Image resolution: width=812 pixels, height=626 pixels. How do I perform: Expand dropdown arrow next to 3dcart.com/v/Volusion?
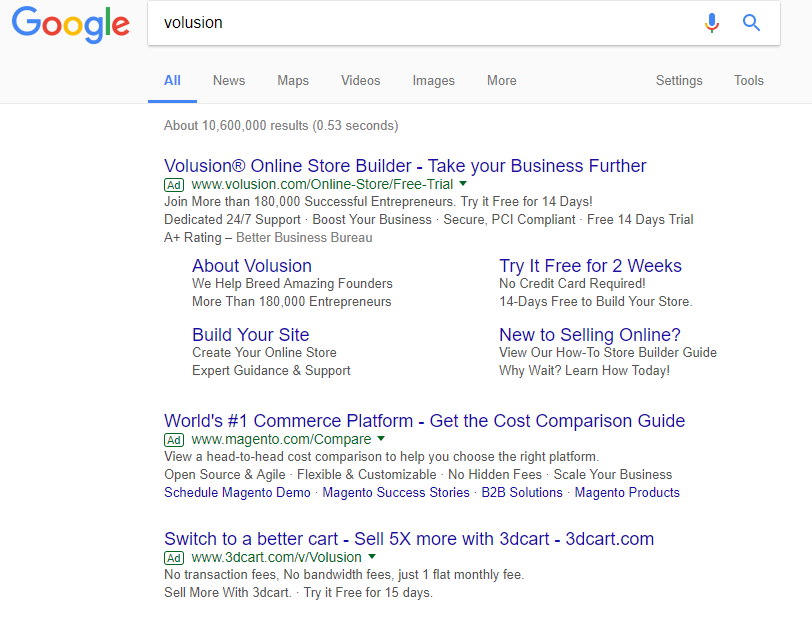pos(372,556)
